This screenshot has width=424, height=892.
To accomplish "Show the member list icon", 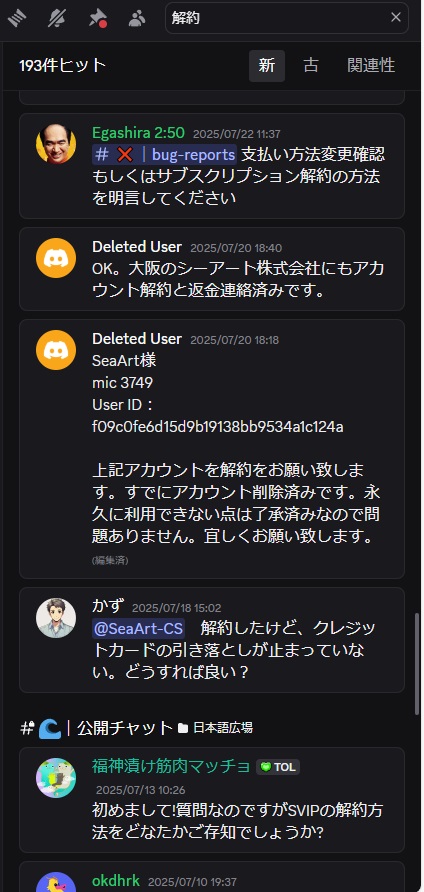I will (137, 18).
